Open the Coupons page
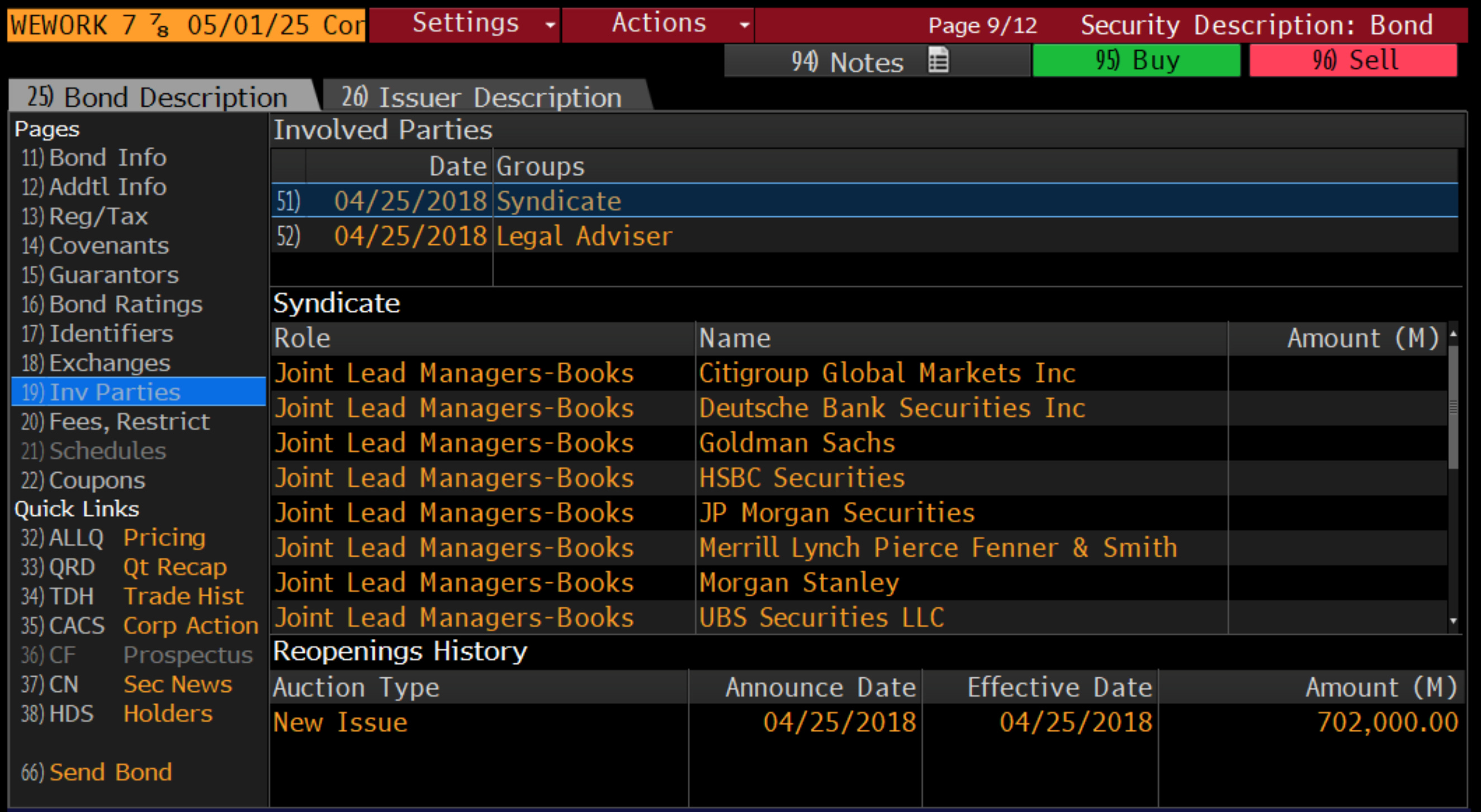This screenshot has width=1481, height=812. [x=83, y=480]
